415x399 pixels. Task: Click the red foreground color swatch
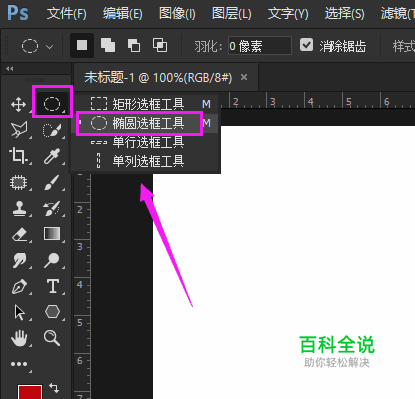[x=30, y=392]
